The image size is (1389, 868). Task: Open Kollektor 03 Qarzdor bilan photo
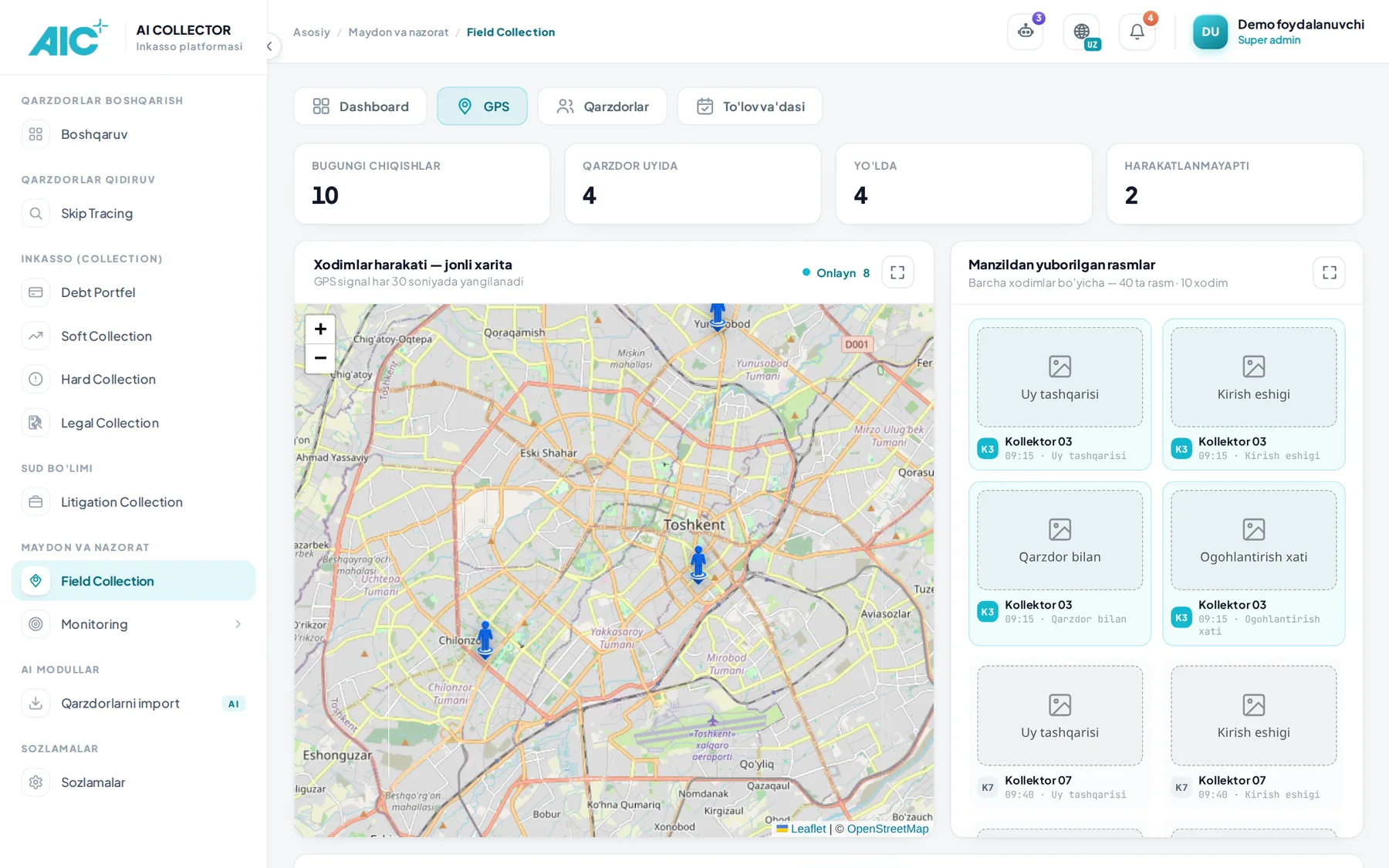coord(1059,563)
